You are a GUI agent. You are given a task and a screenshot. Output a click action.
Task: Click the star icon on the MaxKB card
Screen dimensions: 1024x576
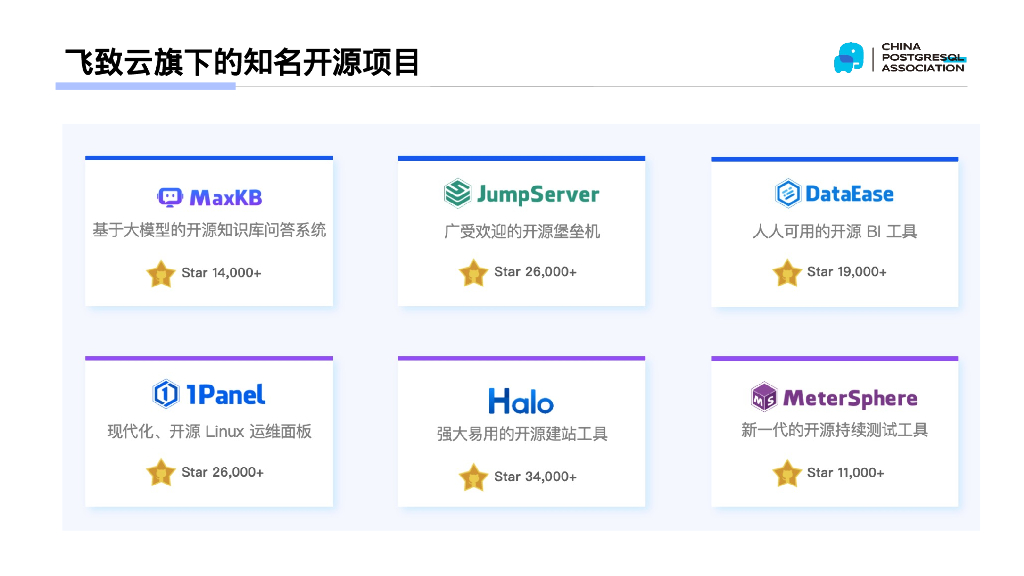[161, 272]
